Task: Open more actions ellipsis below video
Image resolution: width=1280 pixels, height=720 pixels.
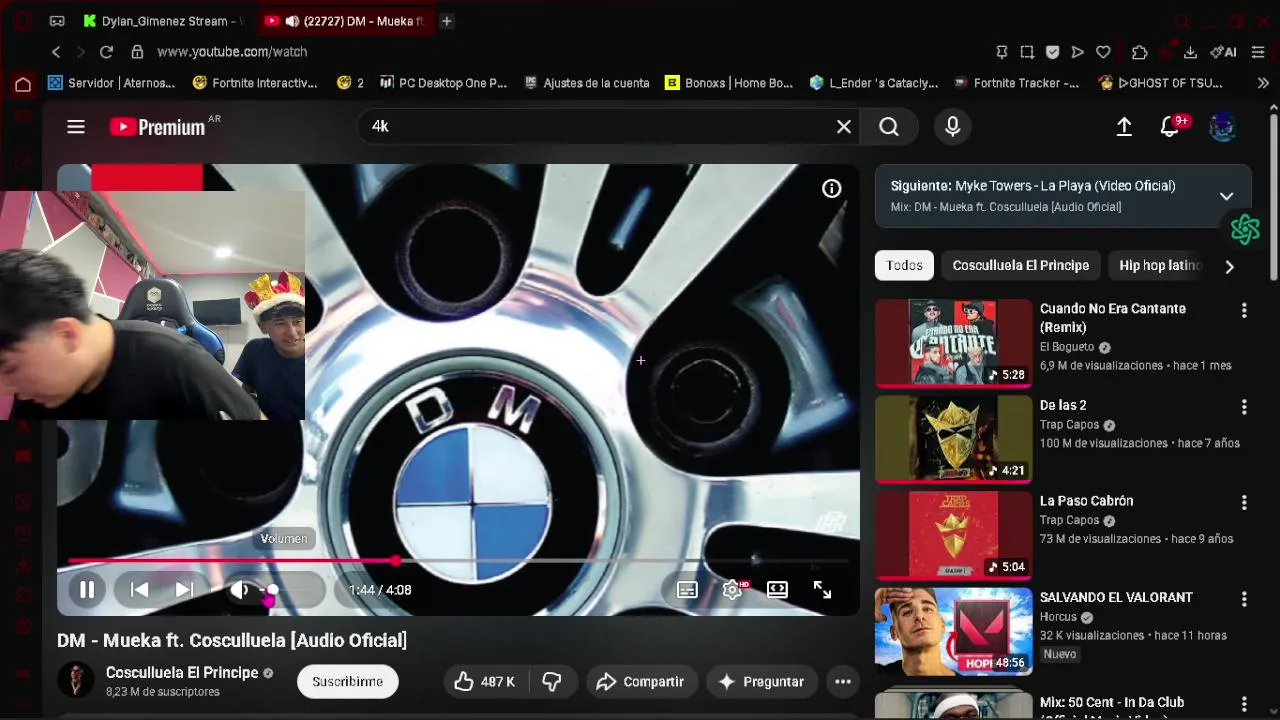Action: [x=843, y=682]
